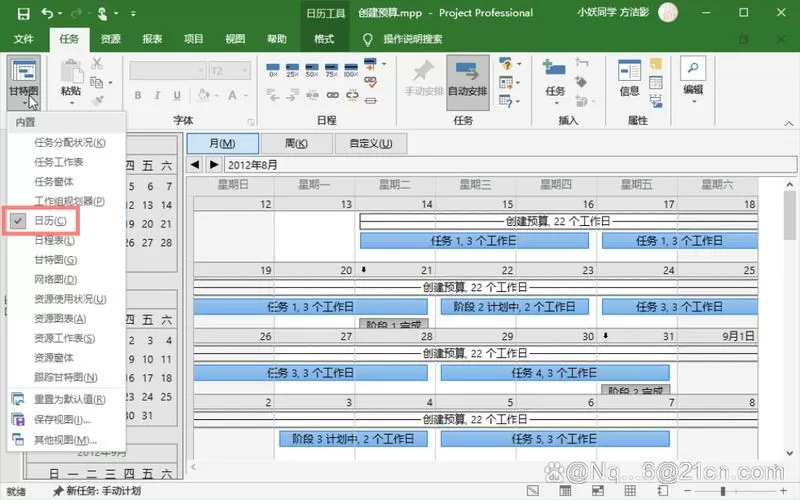Click the Inactivate task icon
Viewport: 800px width, 500px height.
[371, 101]
